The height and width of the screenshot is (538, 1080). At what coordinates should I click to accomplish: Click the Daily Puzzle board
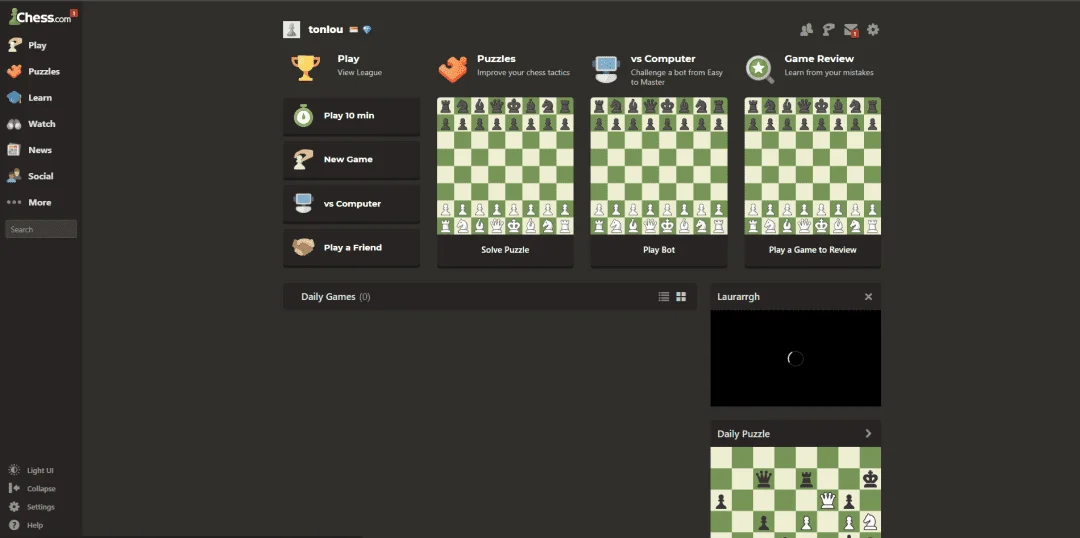point(796,493)
